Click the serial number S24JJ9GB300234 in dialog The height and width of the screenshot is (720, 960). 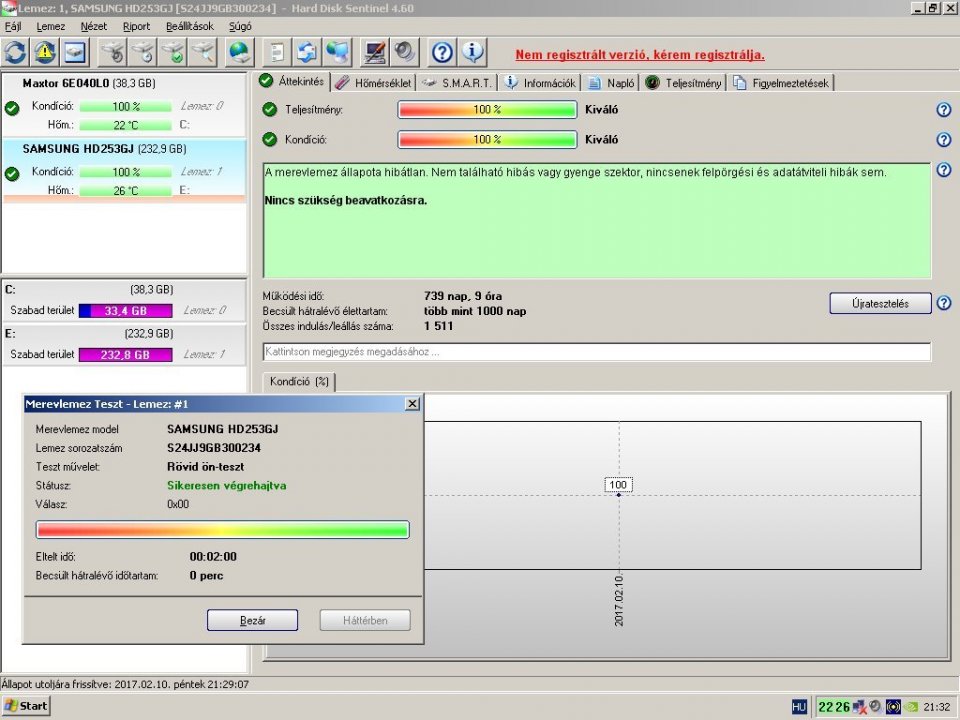[x=214, y=448]
